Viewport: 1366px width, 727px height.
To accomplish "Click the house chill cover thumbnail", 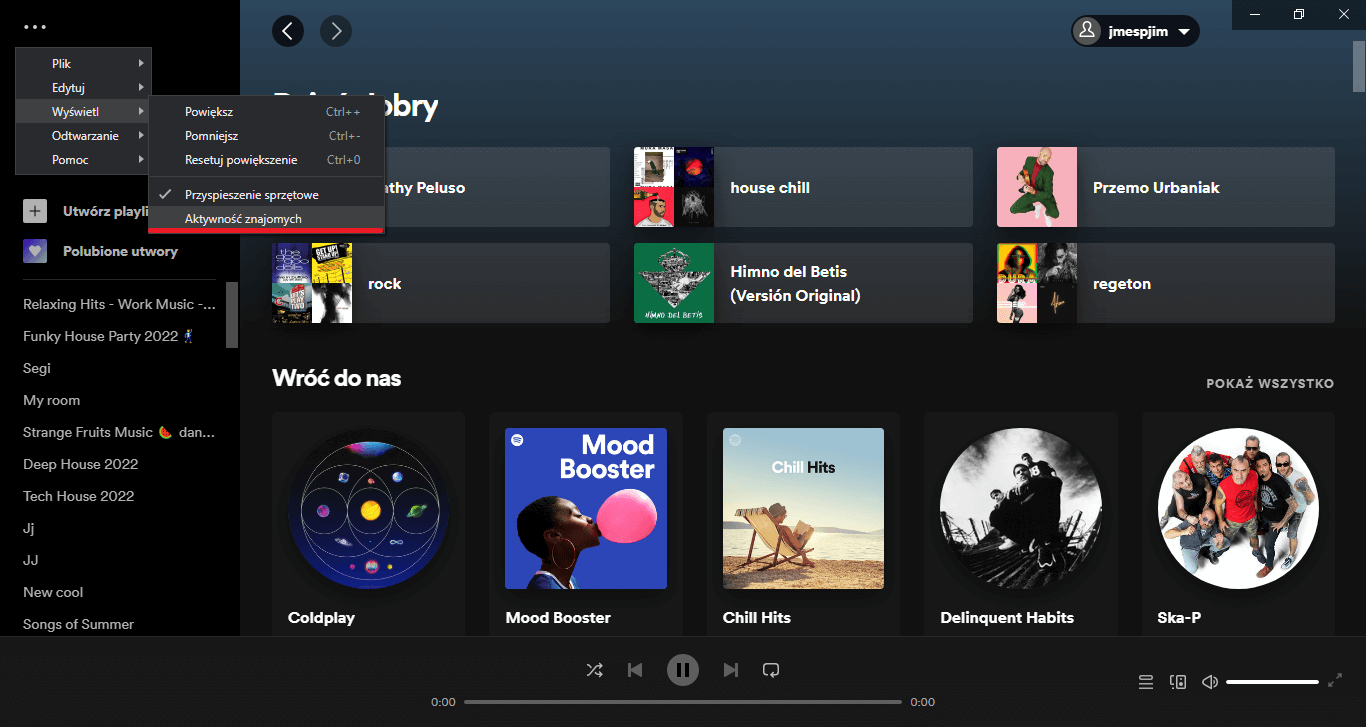I will click(x=674, y=187).
